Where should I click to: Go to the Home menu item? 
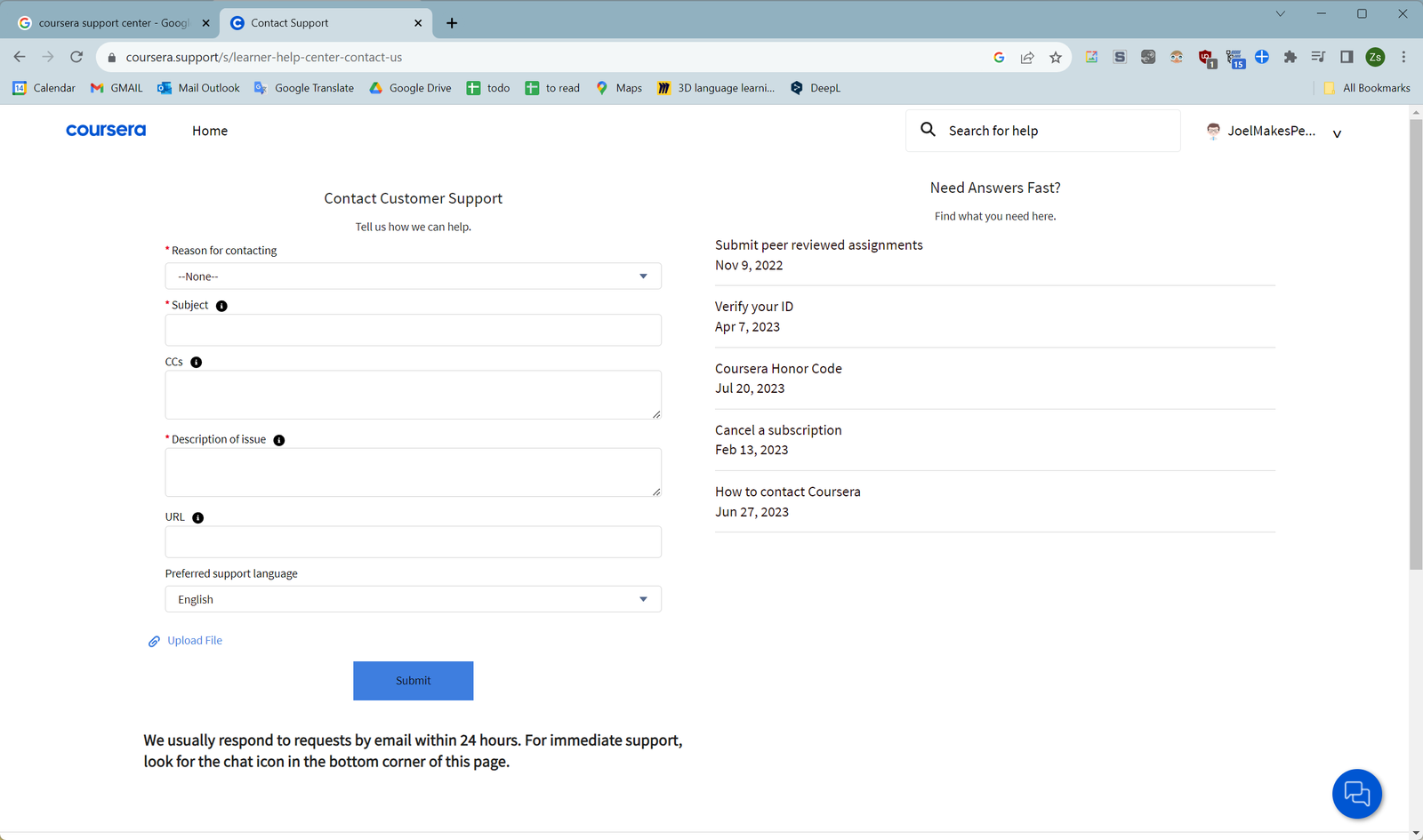tap(210, 131)
